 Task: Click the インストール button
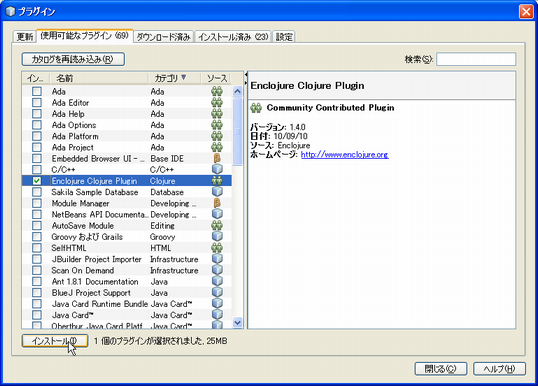click(55, 341)
